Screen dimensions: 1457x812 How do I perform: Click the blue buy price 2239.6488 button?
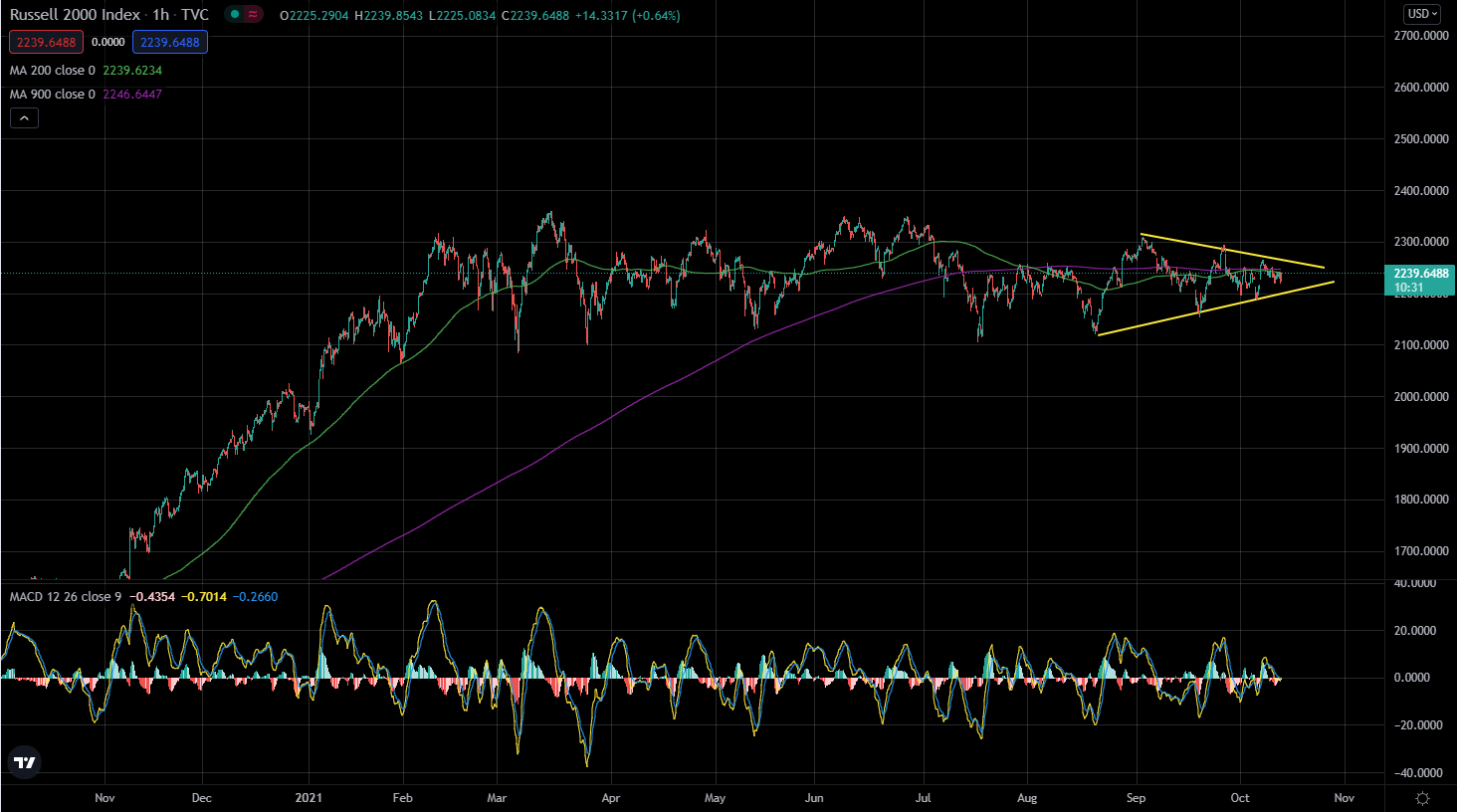coord(170,43)
